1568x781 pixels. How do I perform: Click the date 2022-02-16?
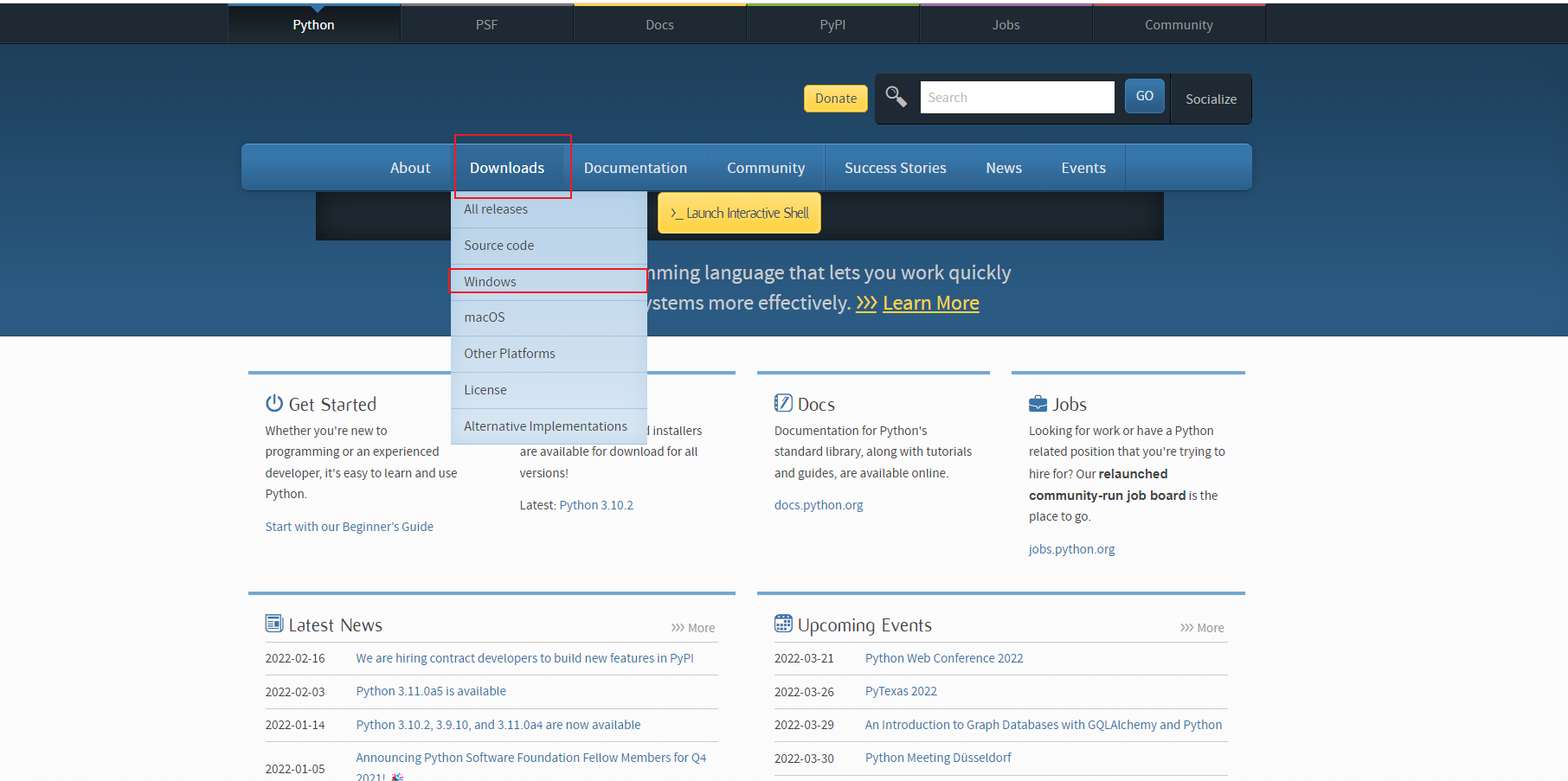coord(295,658)
